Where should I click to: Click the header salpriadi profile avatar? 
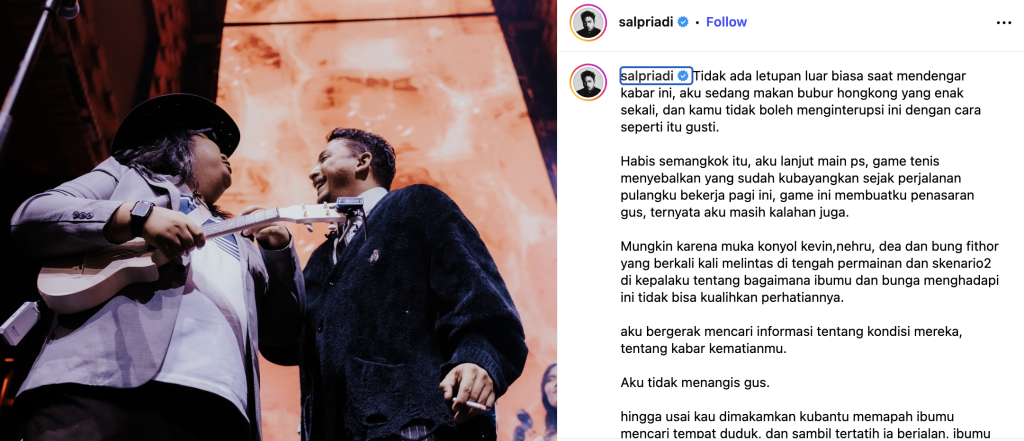(588, 22)
